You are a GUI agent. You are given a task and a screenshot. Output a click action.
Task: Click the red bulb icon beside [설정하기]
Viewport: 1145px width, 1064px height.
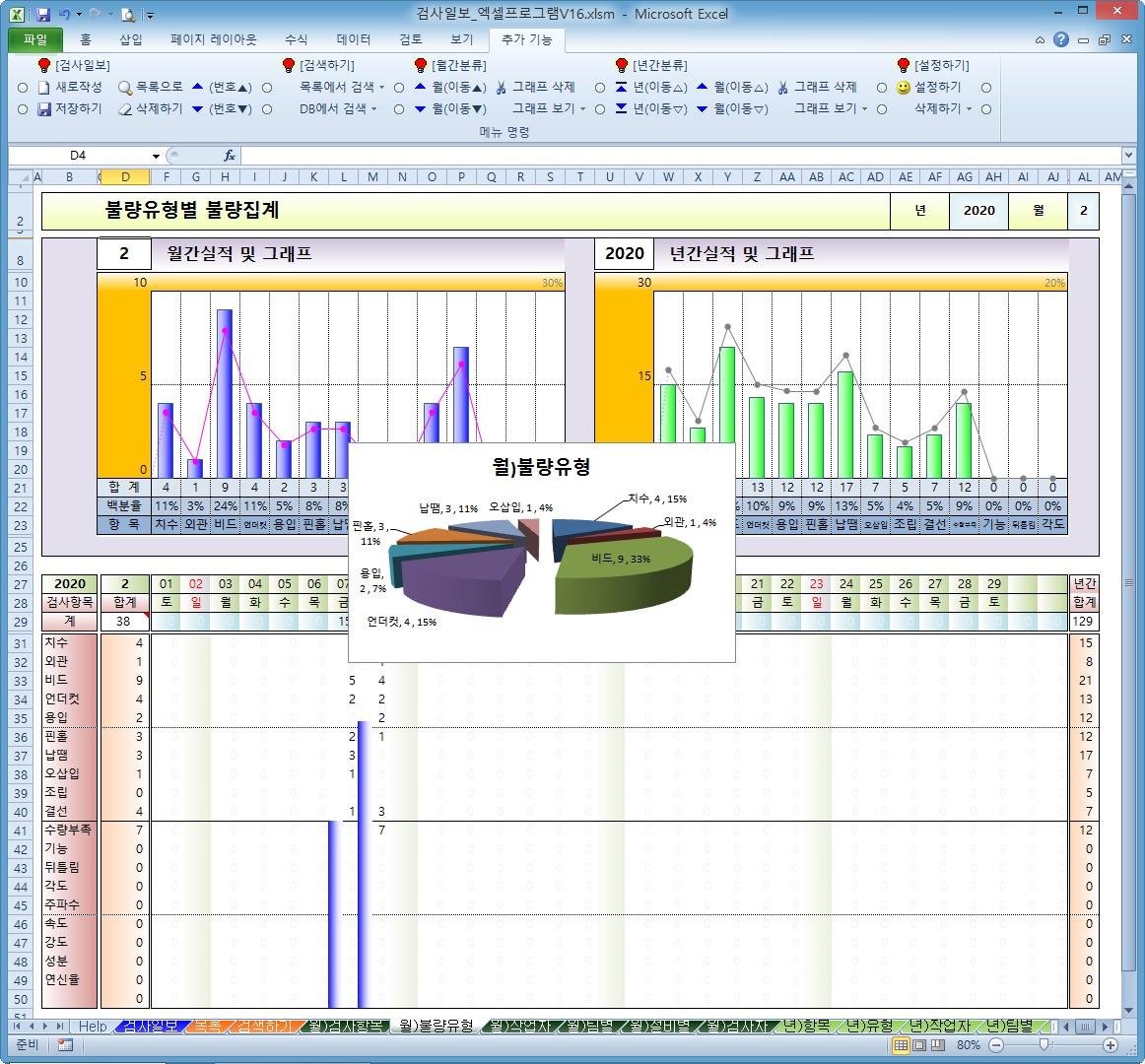click(x=904, y=66)
